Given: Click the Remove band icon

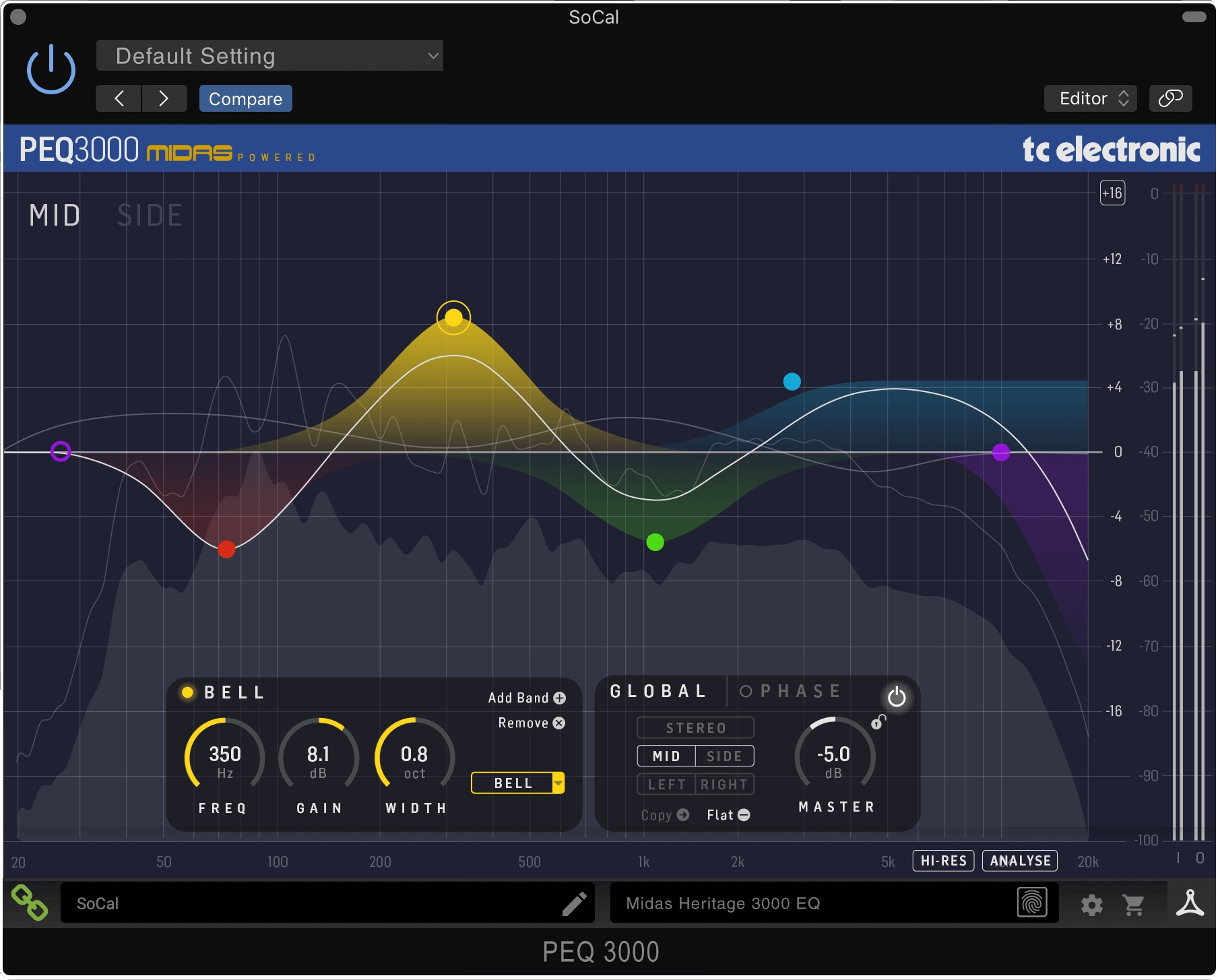Looking at the screenshot, I should pos(559,723).
